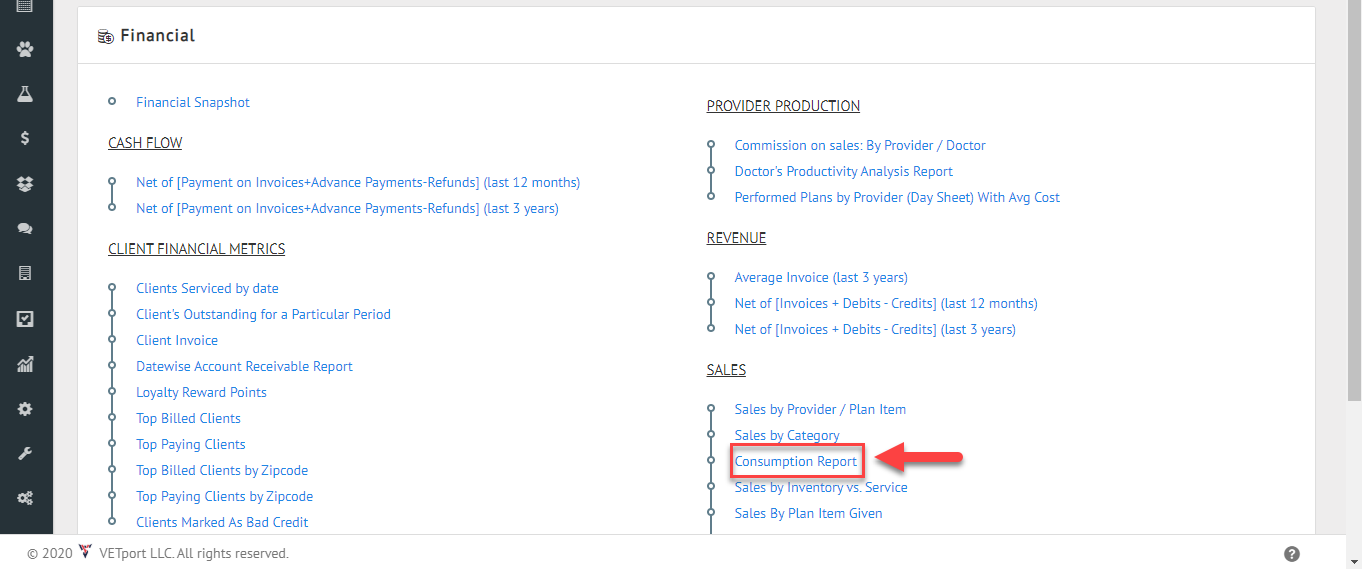Select the wrench tools sidebar icon
This screenshot has height=569, width=1362.
click(25, 454)
